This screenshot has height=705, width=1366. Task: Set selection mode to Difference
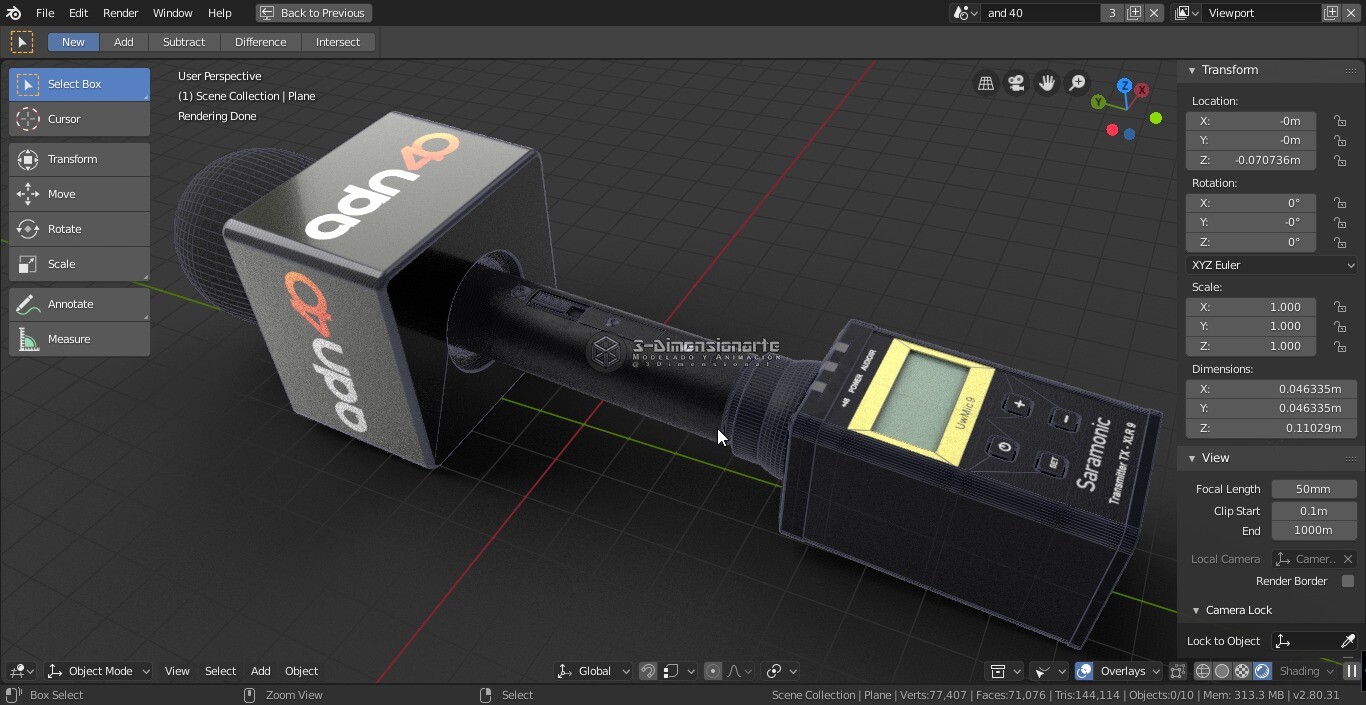[x=260, y=42]
